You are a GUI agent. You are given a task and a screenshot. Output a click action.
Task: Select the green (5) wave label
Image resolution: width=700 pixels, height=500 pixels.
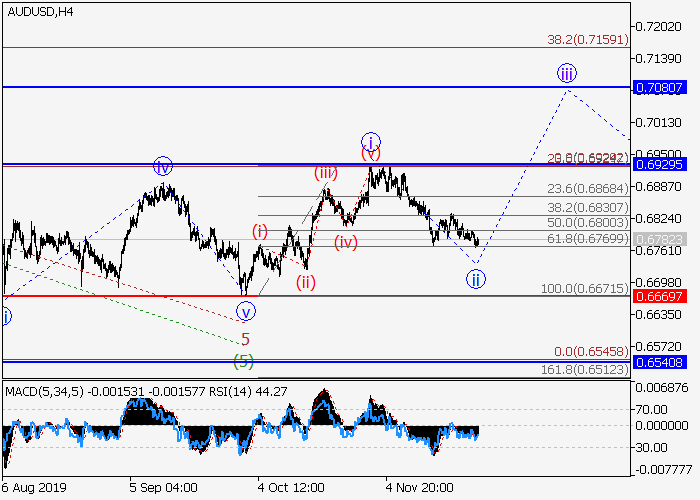pyautogui.click(x=242, y=359)
